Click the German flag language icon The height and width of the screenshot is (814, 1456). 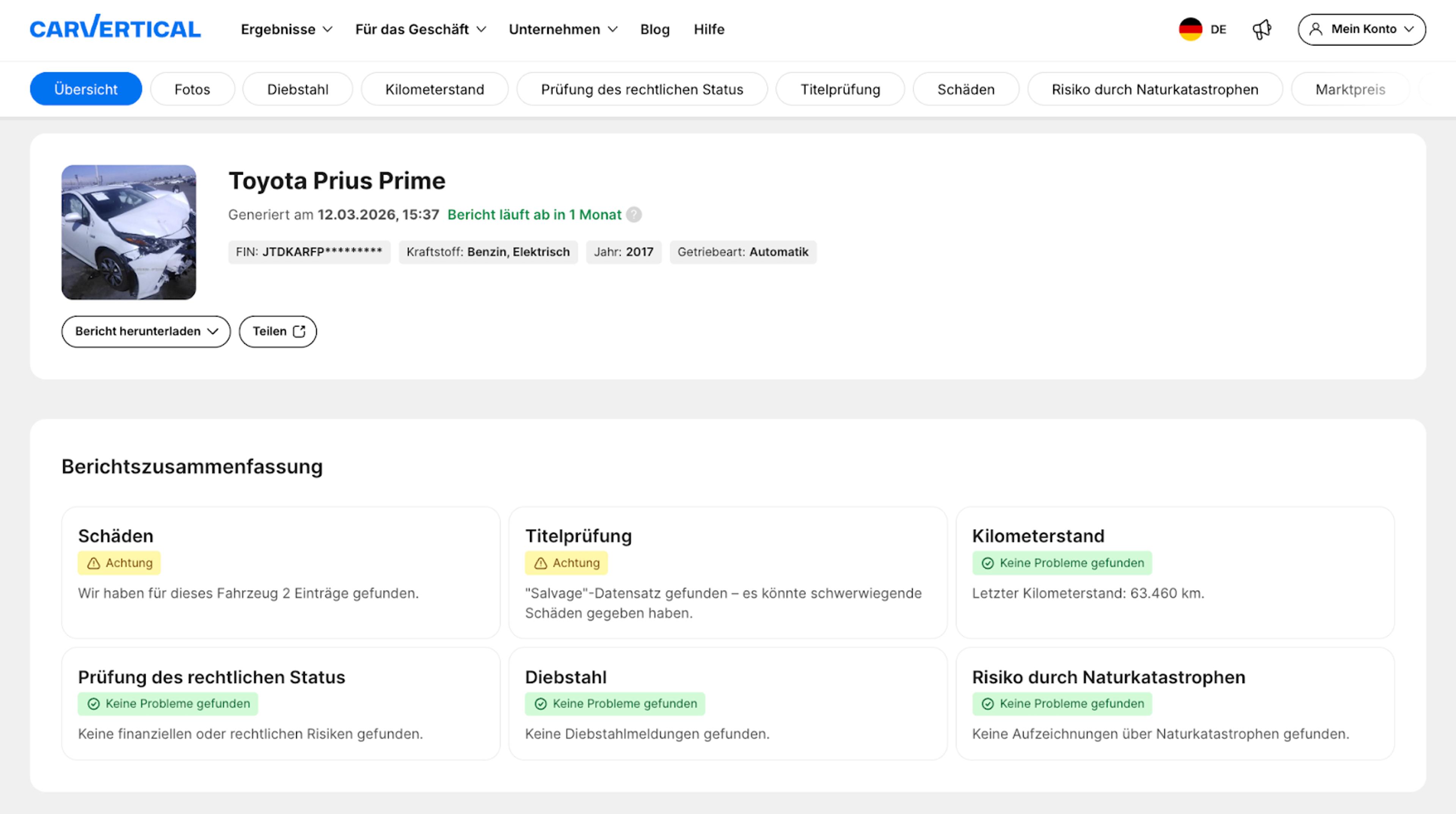coord(1190,30)
